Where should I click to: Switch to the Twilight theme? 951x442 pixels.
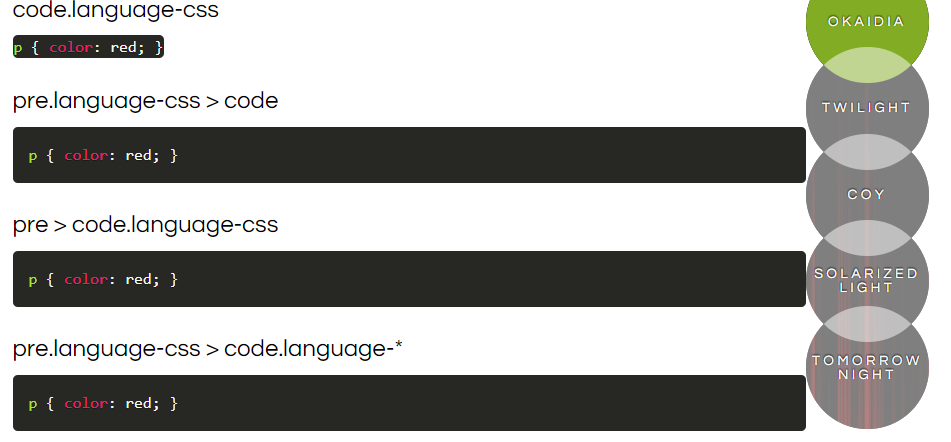(866, 108)
